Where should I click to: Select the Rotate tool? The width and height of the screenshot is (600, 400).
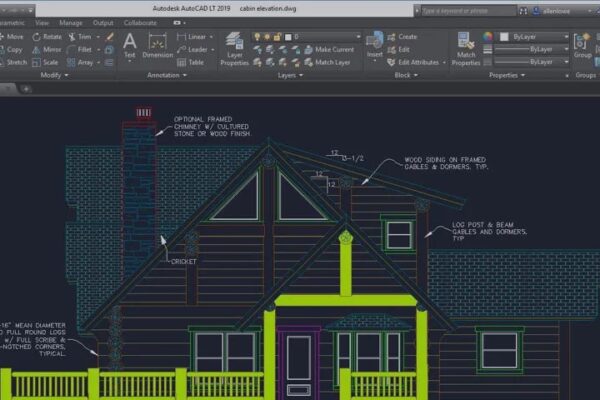tap(47, 37)
